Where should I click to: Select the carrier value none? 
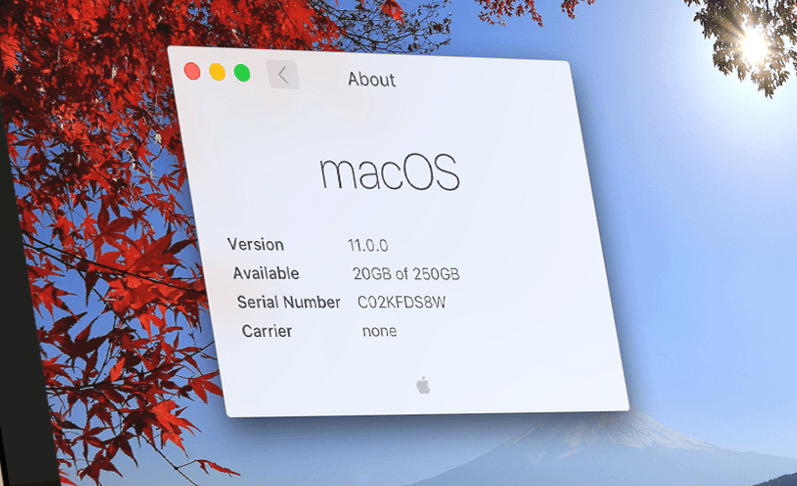coord(379,331)
